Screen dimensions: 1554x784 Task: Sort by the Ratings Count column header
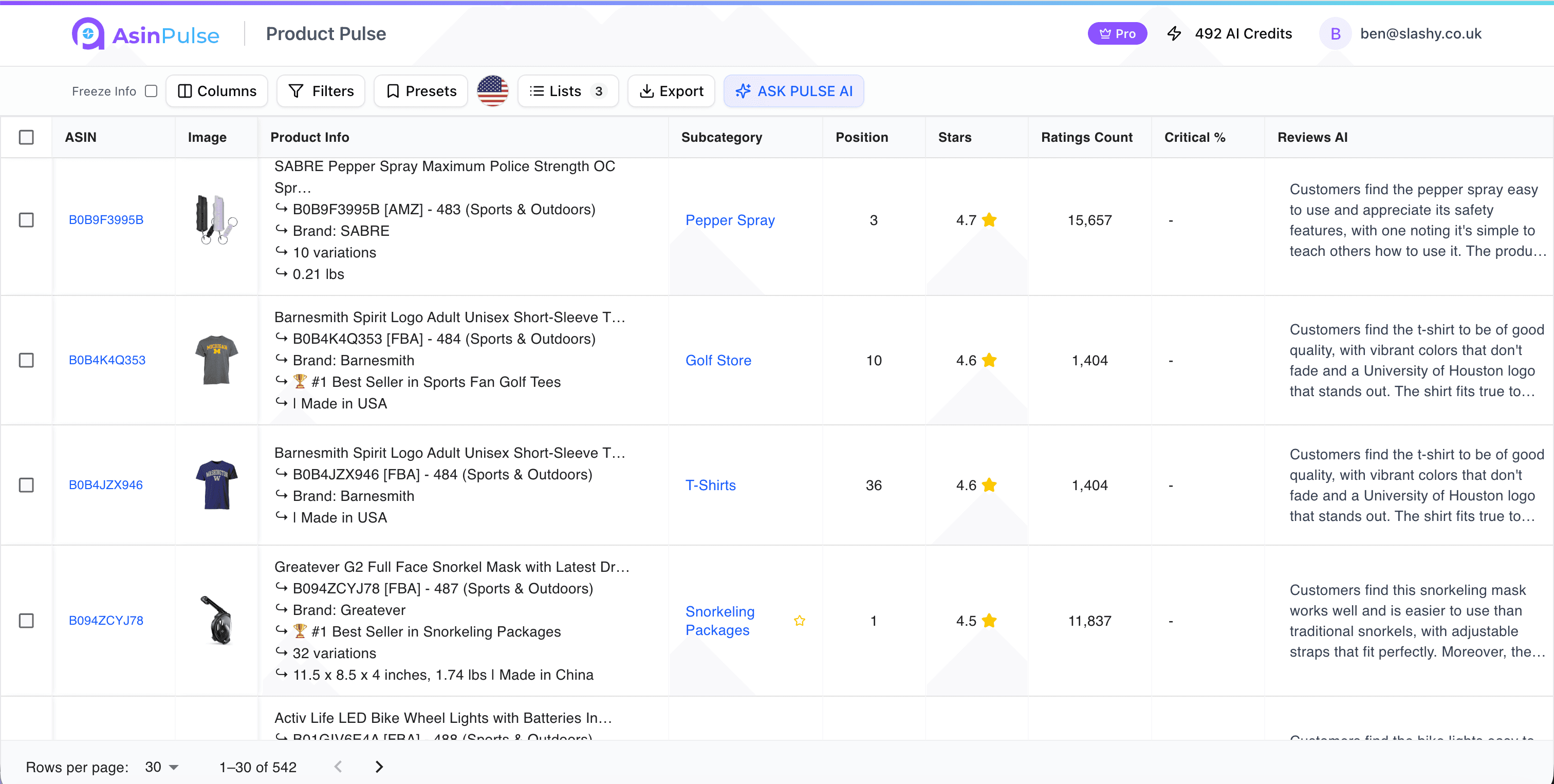(1086, 138)
